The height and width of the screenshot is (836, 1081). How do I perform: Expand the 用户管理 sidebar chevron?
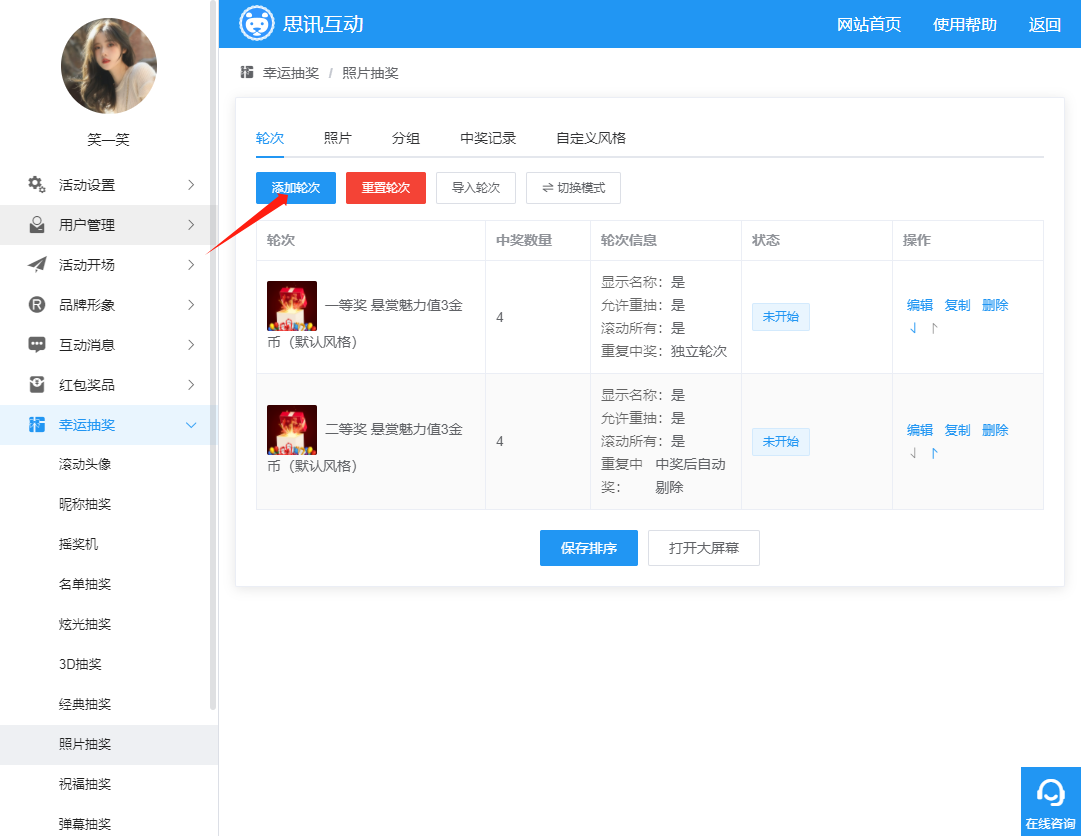tap(191, 225)
